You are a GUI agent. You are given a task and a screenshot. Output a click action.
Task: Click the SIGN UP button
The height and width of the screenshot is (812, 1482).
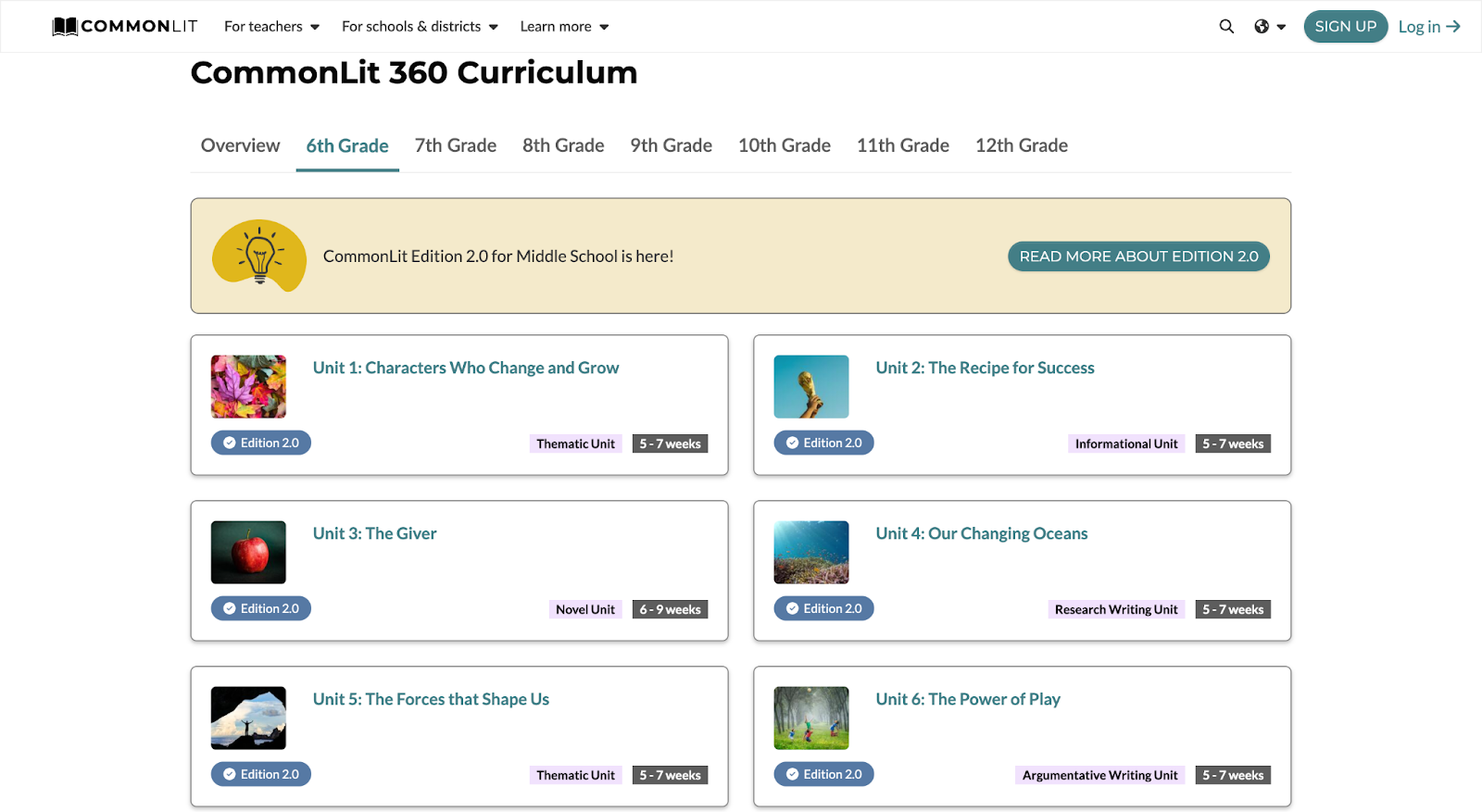[1346, 26]
